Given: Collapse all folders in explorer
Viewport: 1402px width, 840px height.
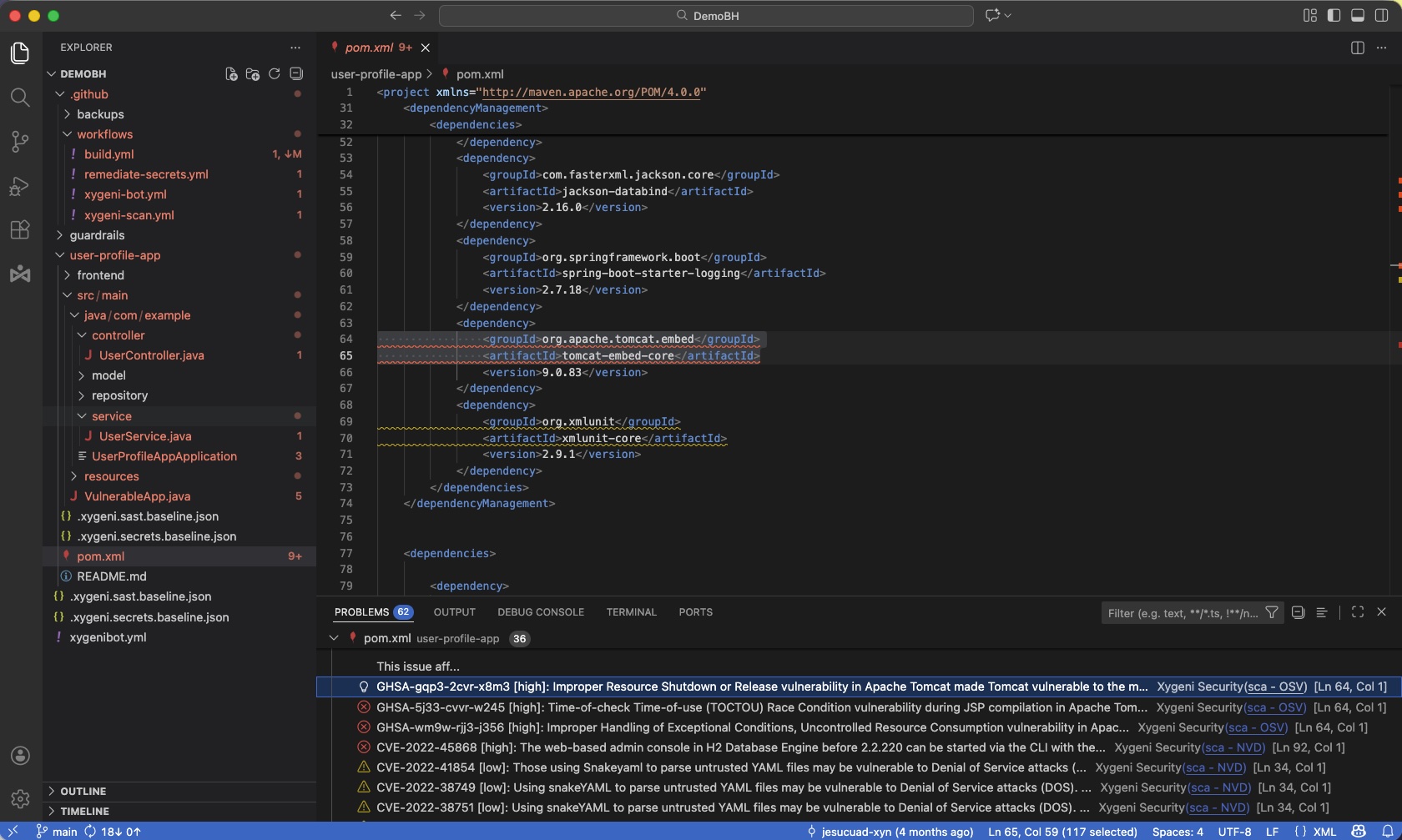Looking at the screenshot, I should click(x=296, y=74).
